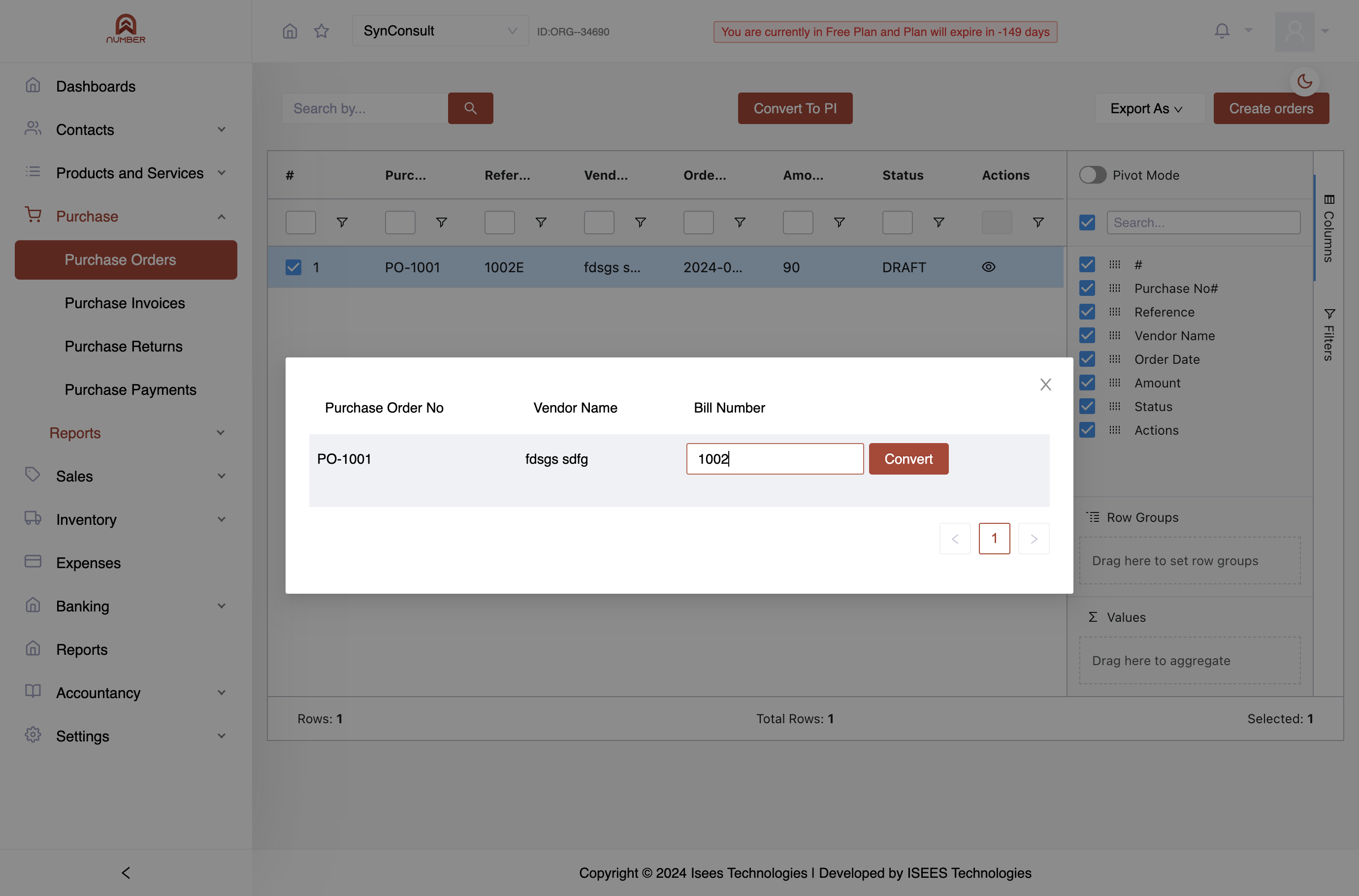Grab the Vendor Name column drag handle
1359x896 pixels.
[x=1114, y=335]
